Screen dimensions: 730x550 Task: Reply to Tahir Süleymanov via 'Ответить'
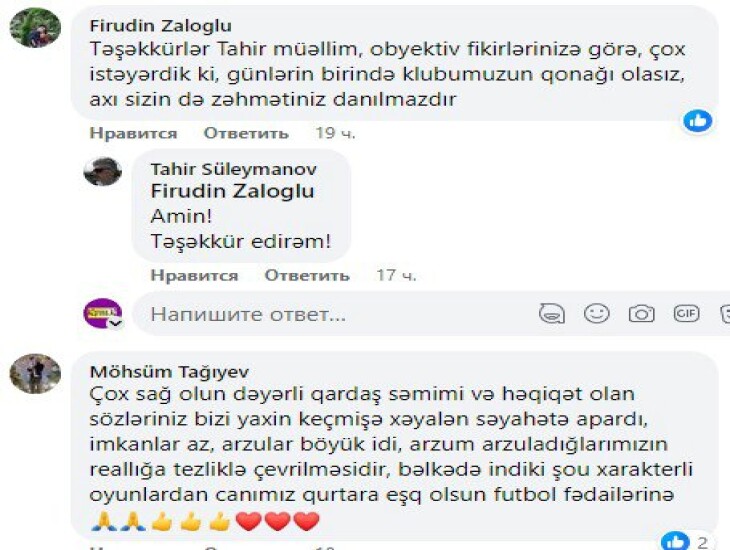(x=307, y=275)
